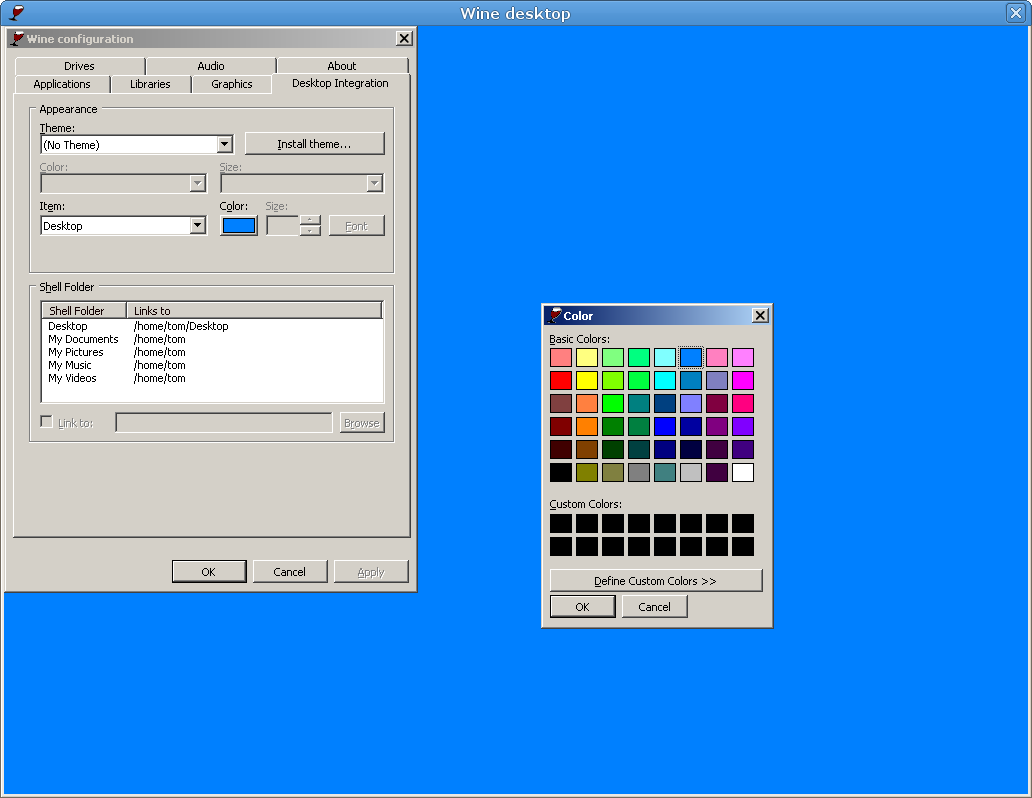The width and height of the screenshot is (1032, 798).
Task: Decrease item Size with spinner down arrow
Action: tap(309, 230)
